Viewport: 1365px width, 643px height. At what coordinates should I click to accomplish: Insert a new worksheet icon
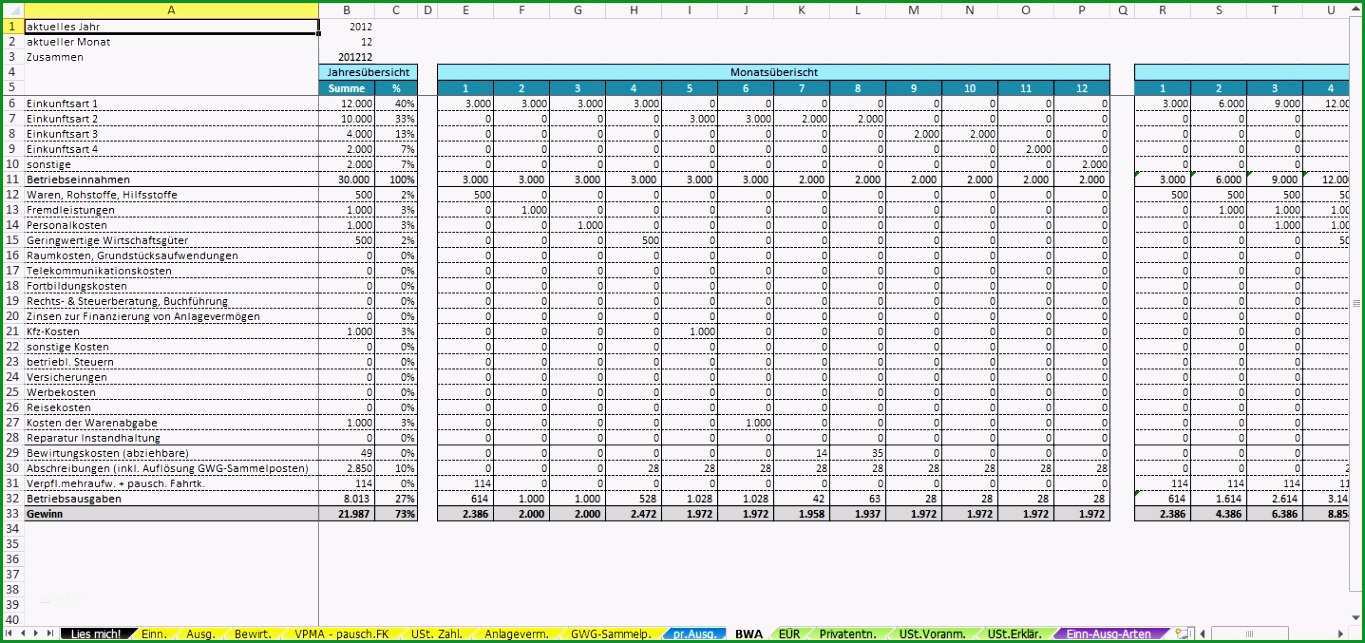[1183, 634]
